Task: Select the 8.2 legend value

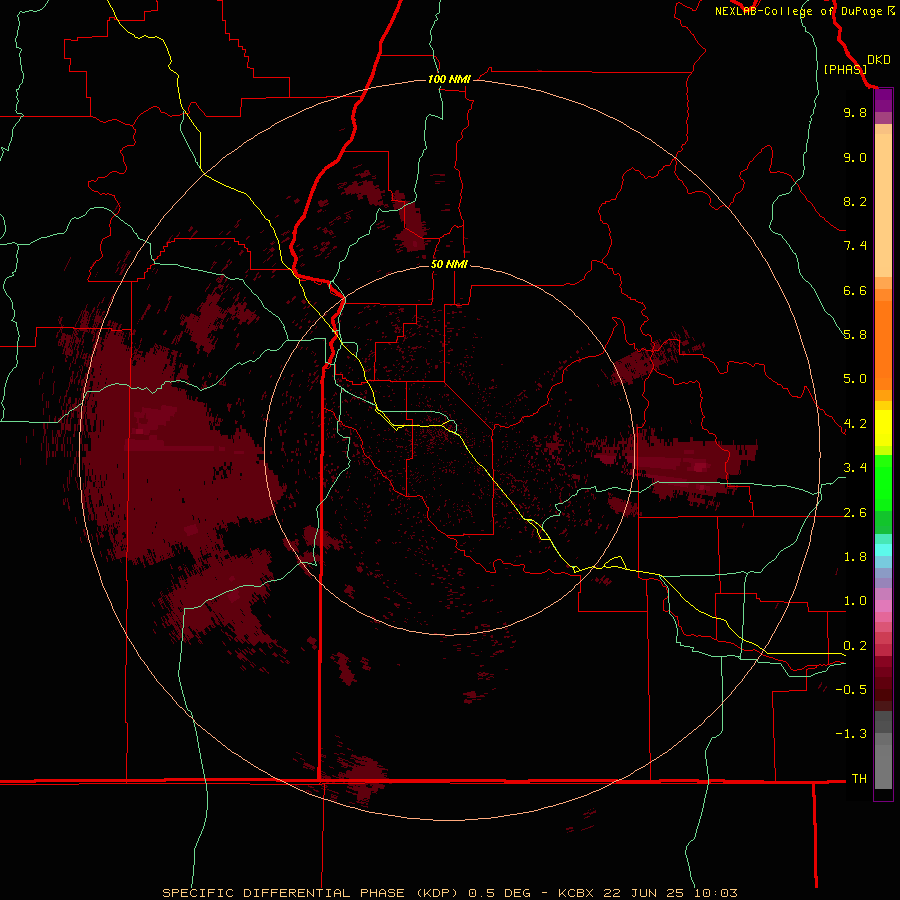Action: pyautogui.click(x=855, y=201)
